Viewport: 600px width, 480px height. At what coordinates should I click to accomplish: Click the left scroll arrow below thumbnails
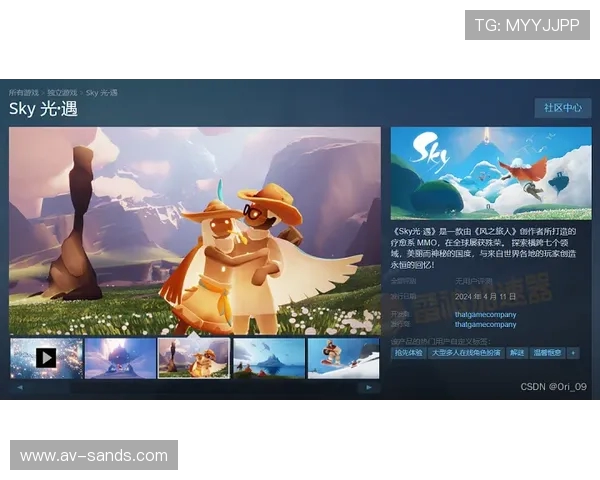18,387
